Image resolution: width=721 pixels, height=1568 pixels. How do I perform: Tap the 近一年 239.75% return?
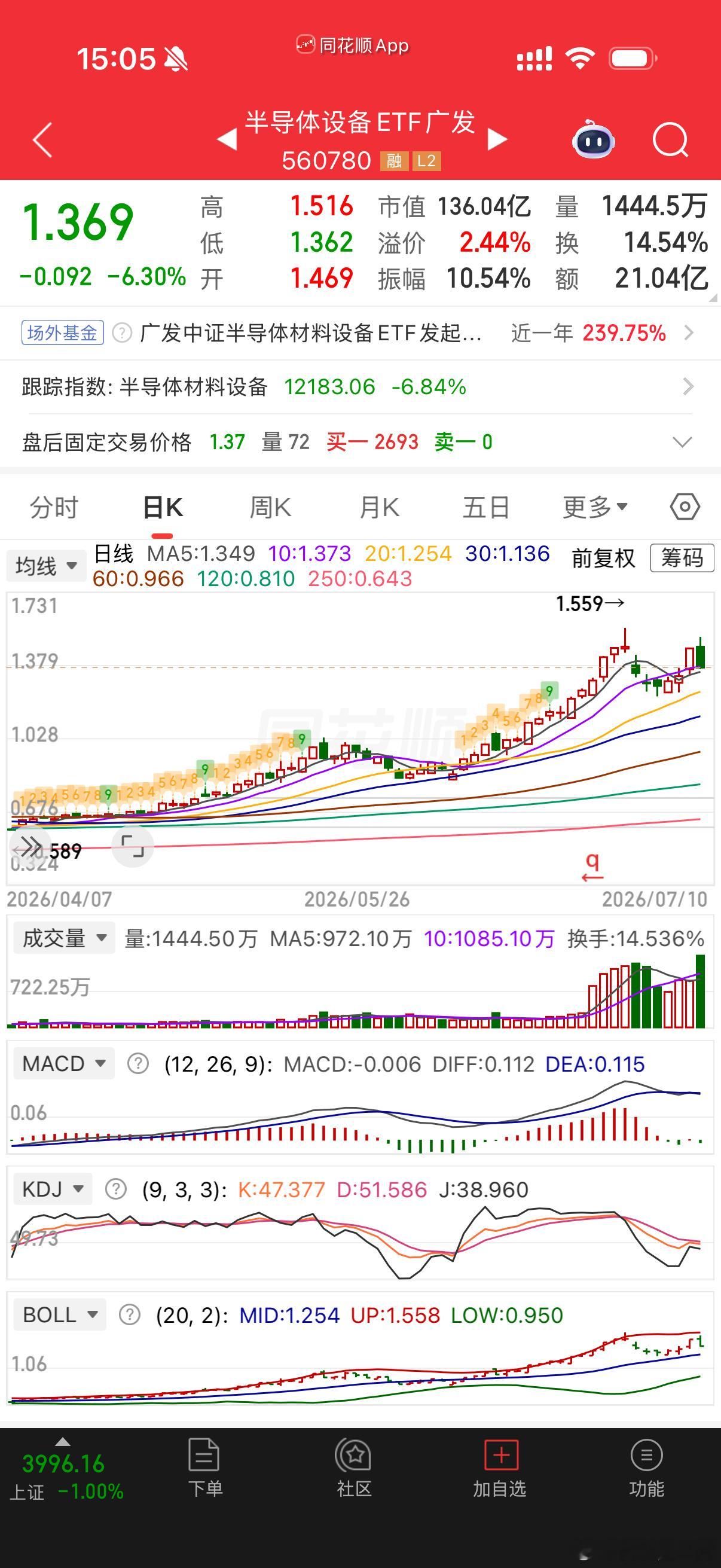click(588, 333)
